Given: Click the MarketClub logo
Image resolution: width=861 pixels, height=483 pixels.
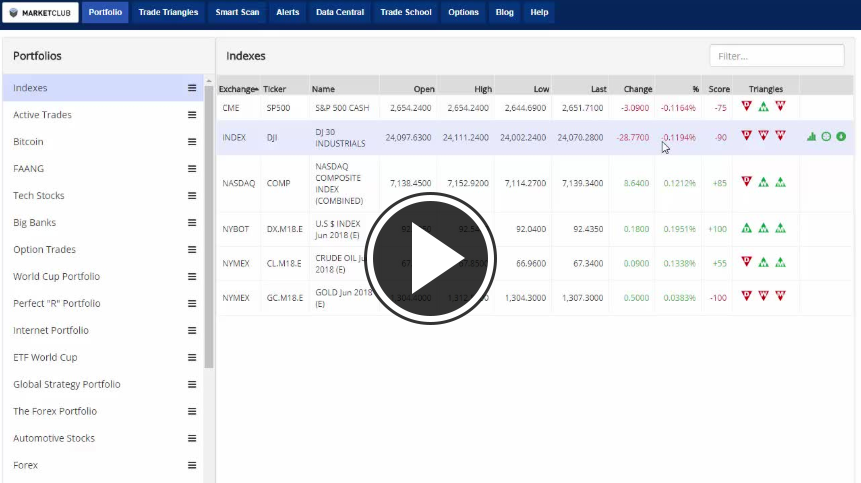Looking at the screenshot, I should pyautogui.click(x=41, y=12).
